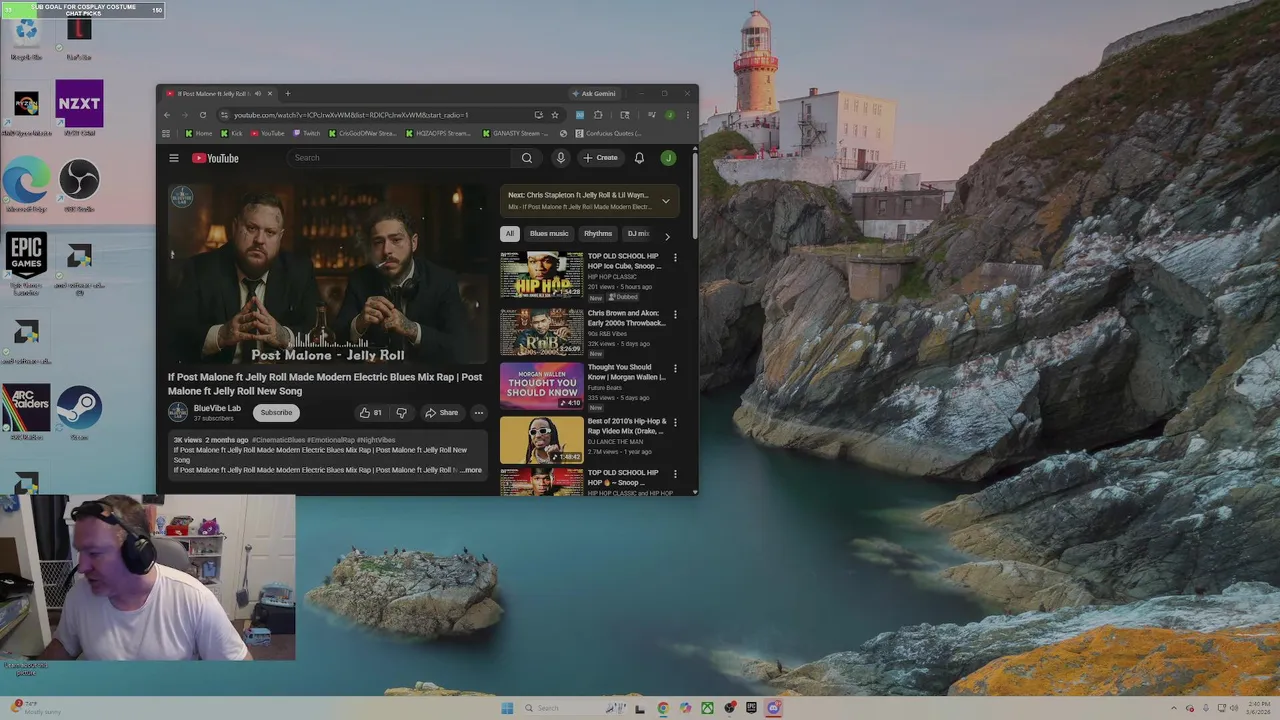
Task: Bookmark this page with the star icon
Action: click(555, 115)
